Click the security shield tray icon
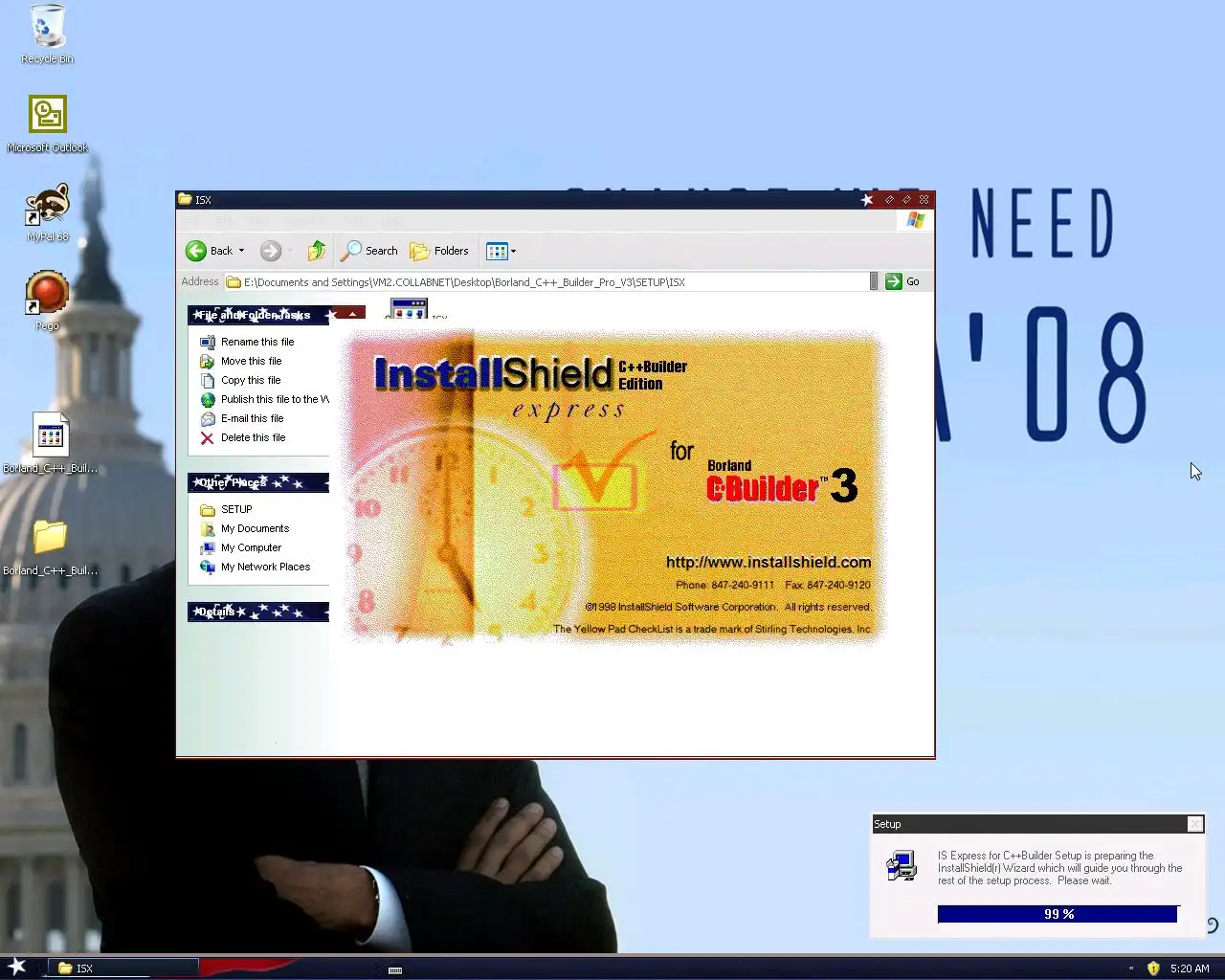The height and width of the screenshot is (980, 1225). pos(1153,969)
